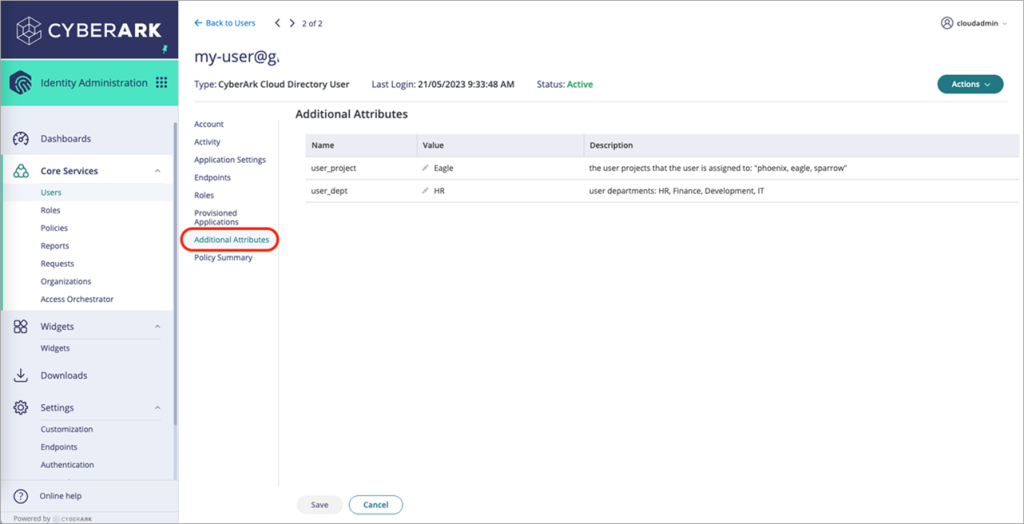This screenshot has height=524, width=1024.
Task: Click the Online help question mark icon
Action: [x=21, y=496]
